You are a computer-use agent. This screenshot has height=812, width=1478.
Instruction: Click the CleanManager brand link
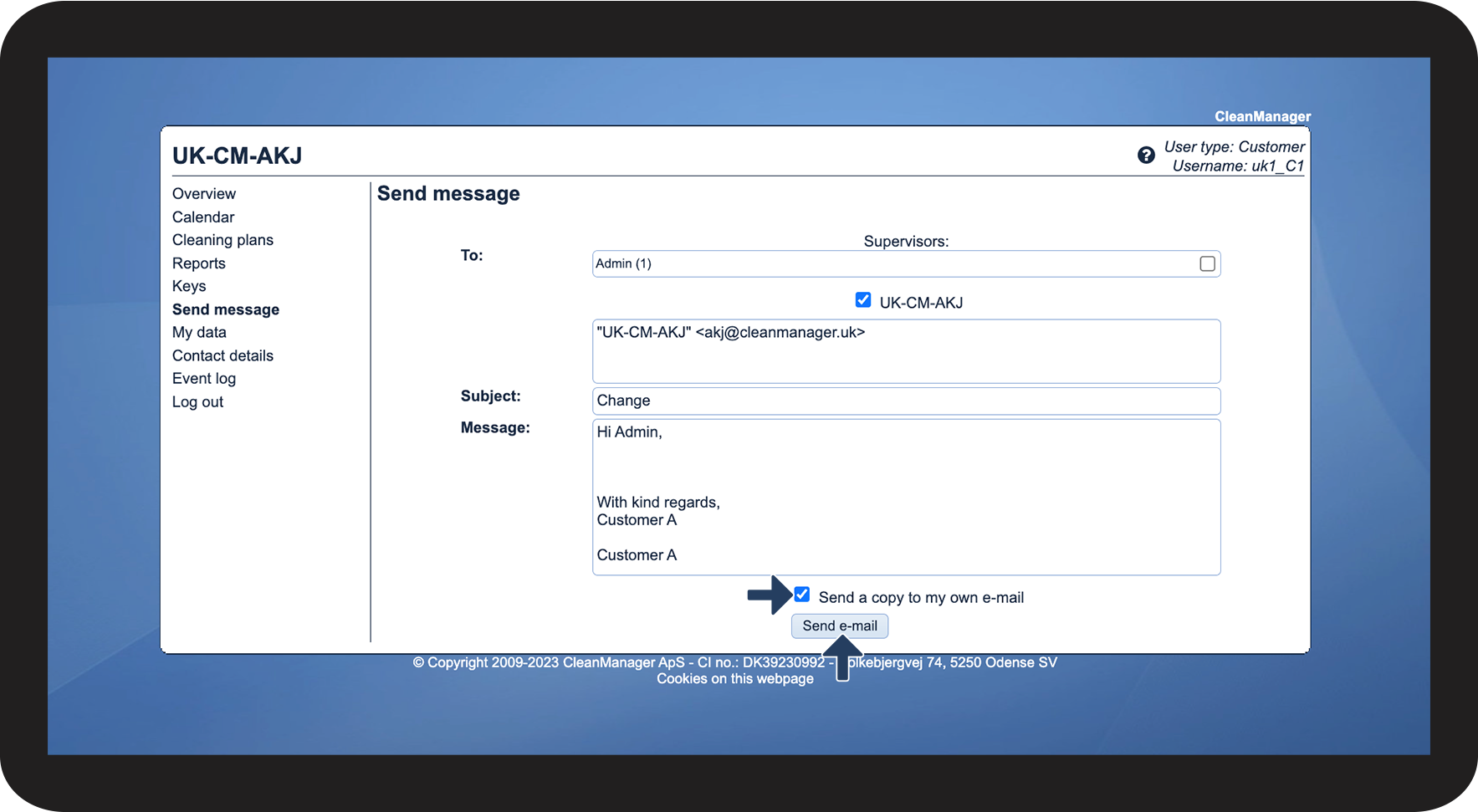click(1262, 116)
